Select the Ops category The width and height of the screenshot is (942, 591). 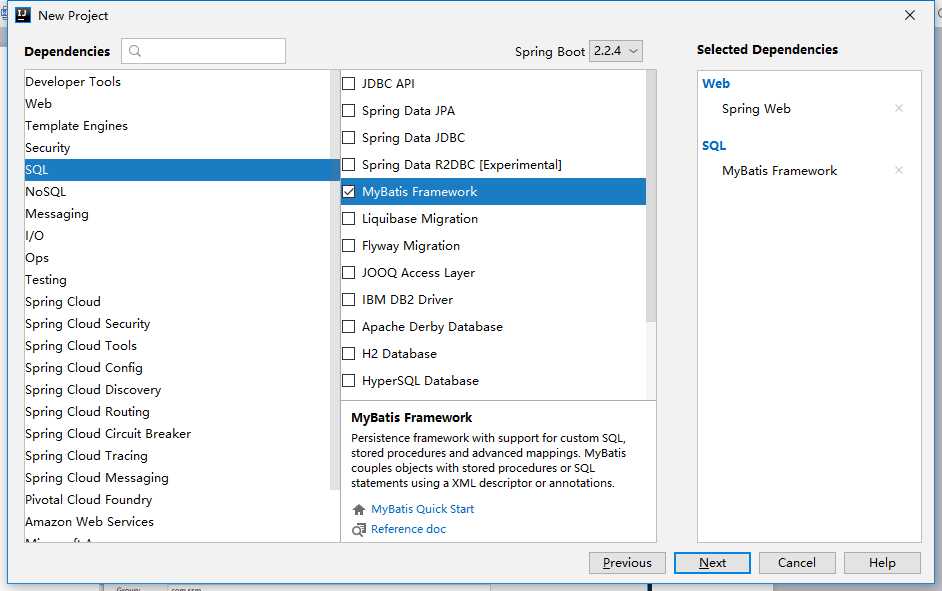click(178, 258)
